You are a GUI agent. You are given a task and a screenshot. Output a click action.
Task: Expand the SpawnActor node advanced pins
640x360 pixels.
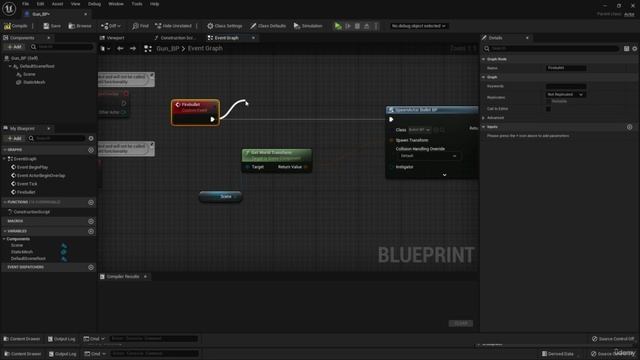[444, 175]
